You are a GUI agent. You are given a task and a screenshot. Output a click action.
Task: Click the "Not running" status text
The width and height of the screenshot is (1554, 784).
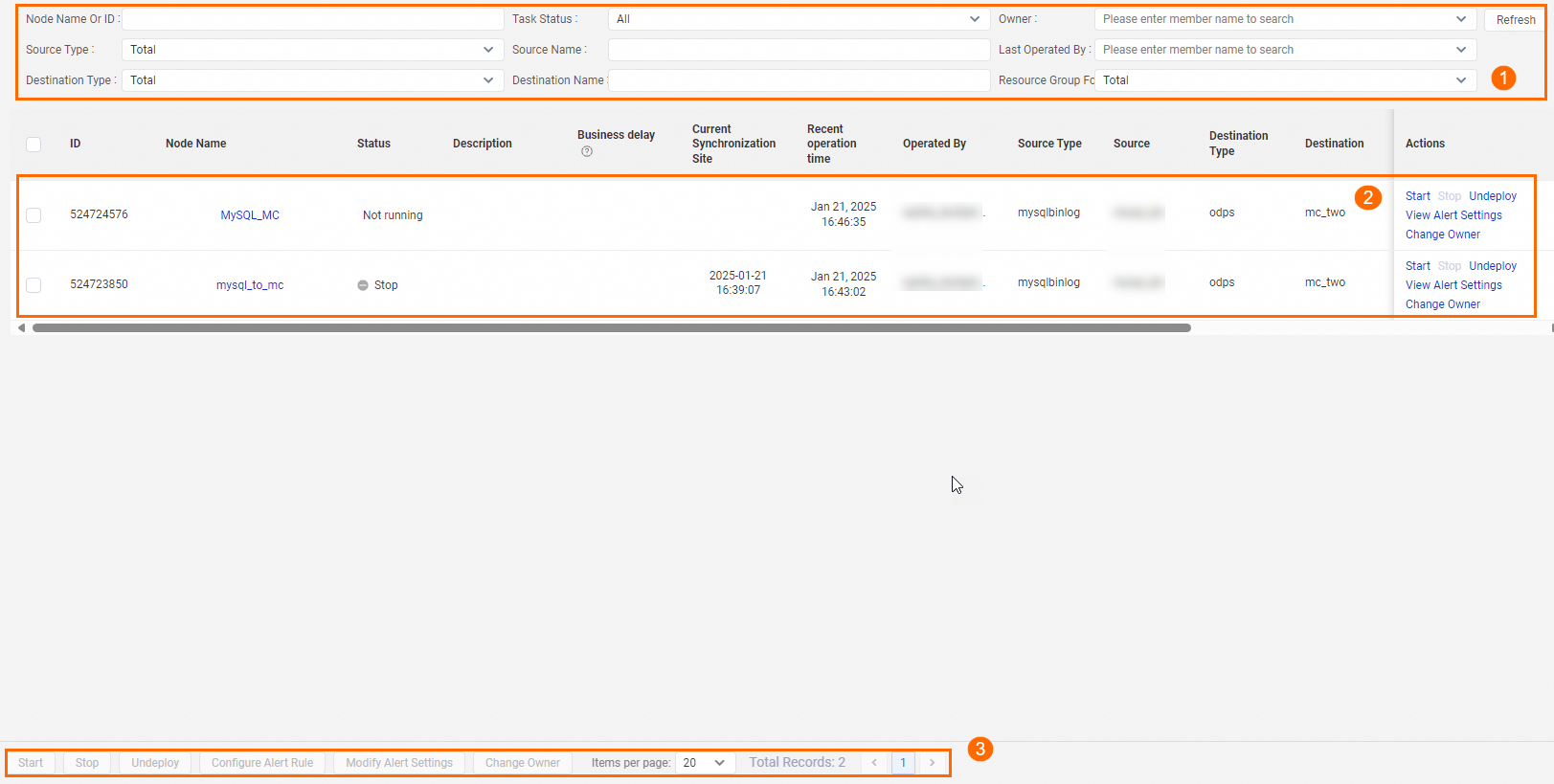pos(393,215)
